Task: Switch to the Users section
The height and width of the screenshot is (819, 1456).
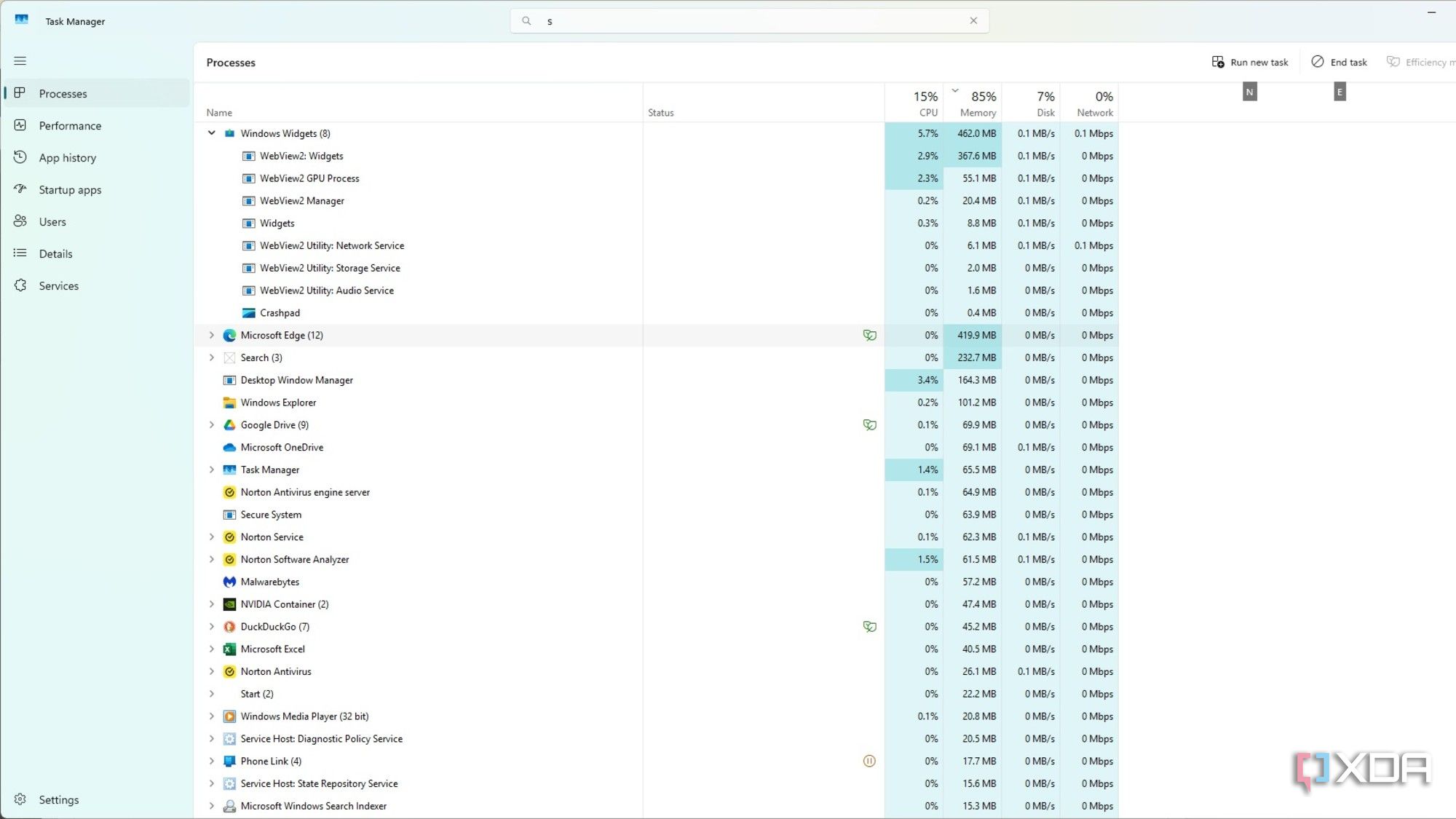Action: (x=51, y=221)
